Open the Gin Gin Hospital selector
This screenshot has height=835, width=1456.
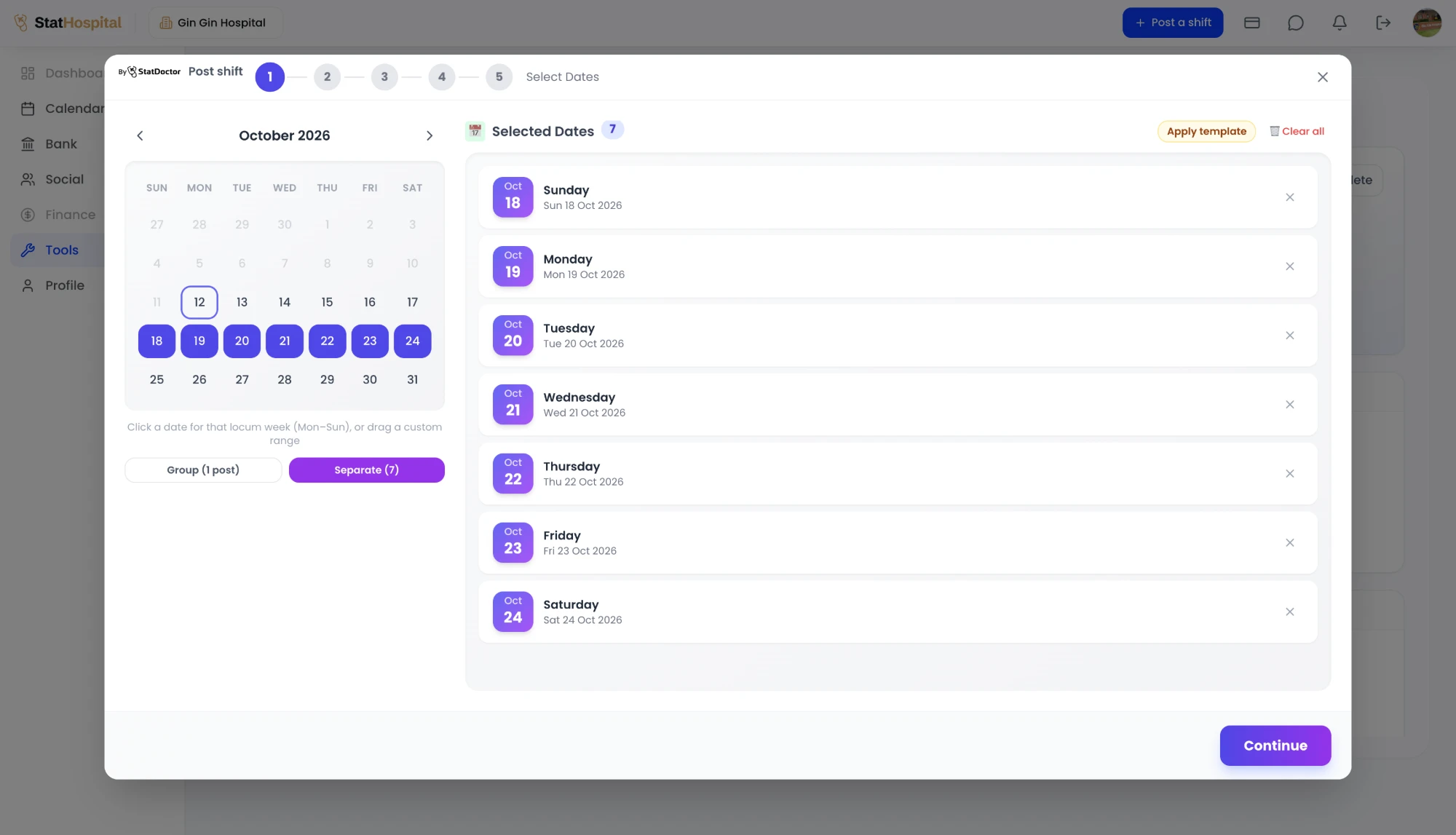pos(215,23)
